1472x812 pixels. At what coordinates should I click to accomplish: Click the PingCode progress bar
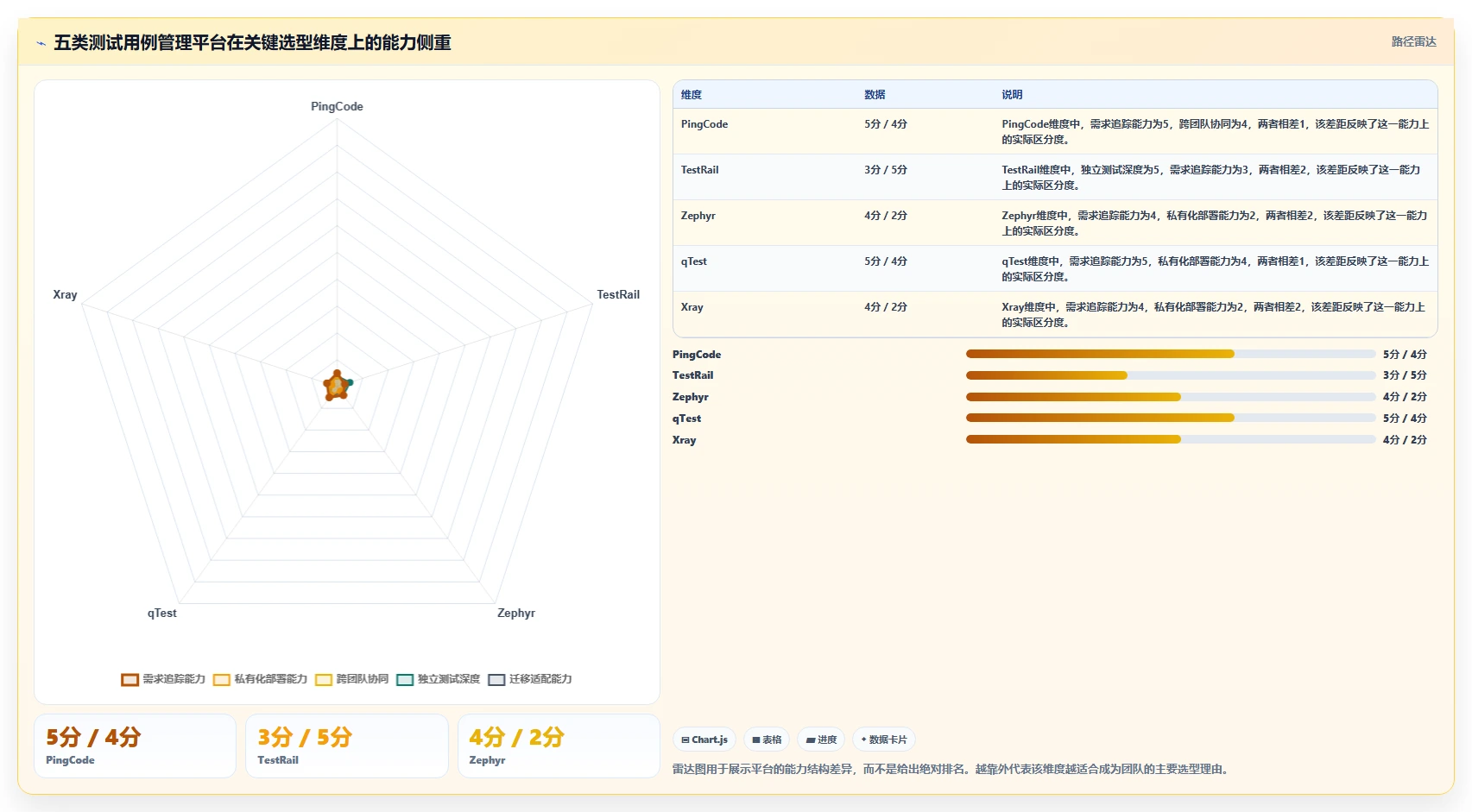tap(1171, 354)
